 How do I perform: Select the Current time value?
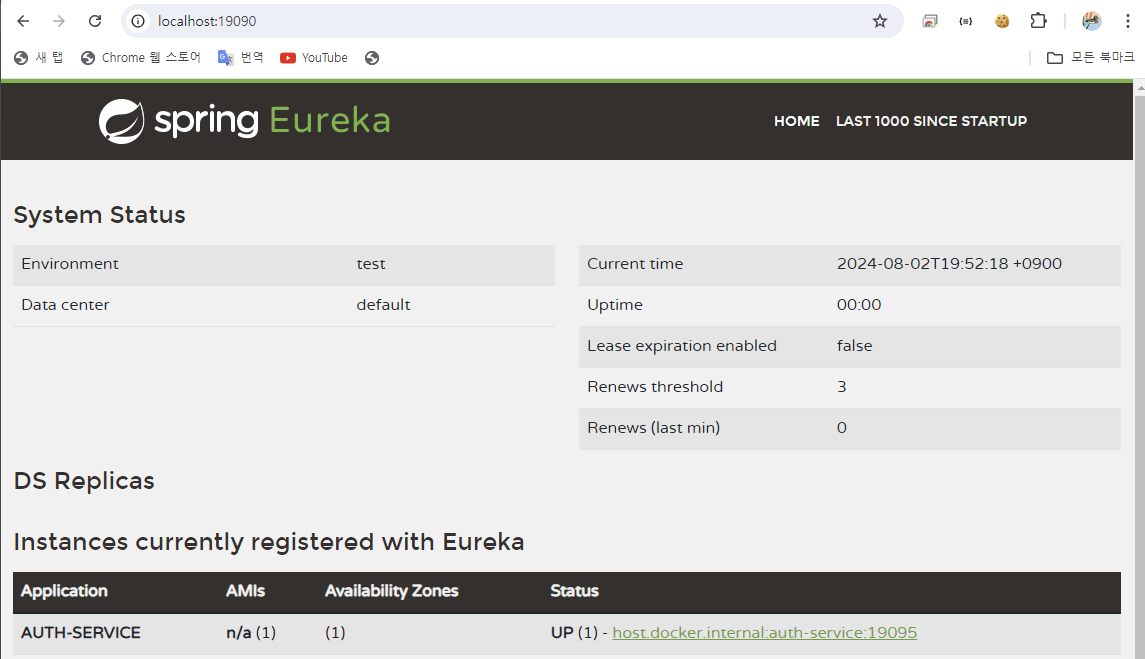click(x=949, y=264)
